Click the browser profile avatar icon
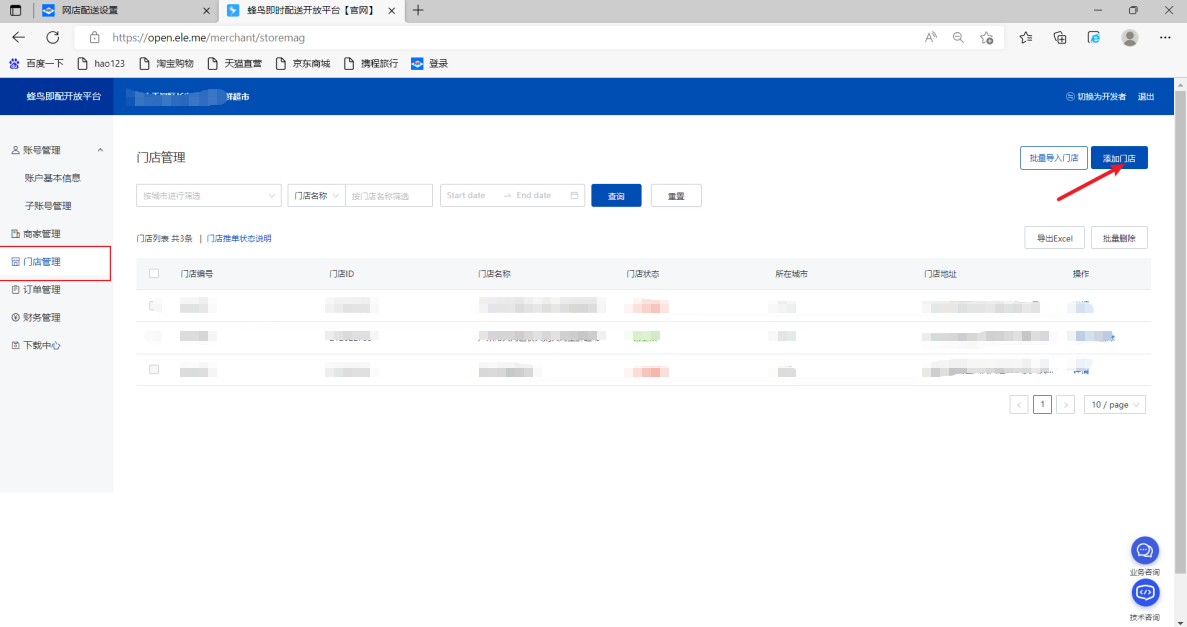Screen dimensions: 1187x627 pyautogui.click(x=1130, y=37)
